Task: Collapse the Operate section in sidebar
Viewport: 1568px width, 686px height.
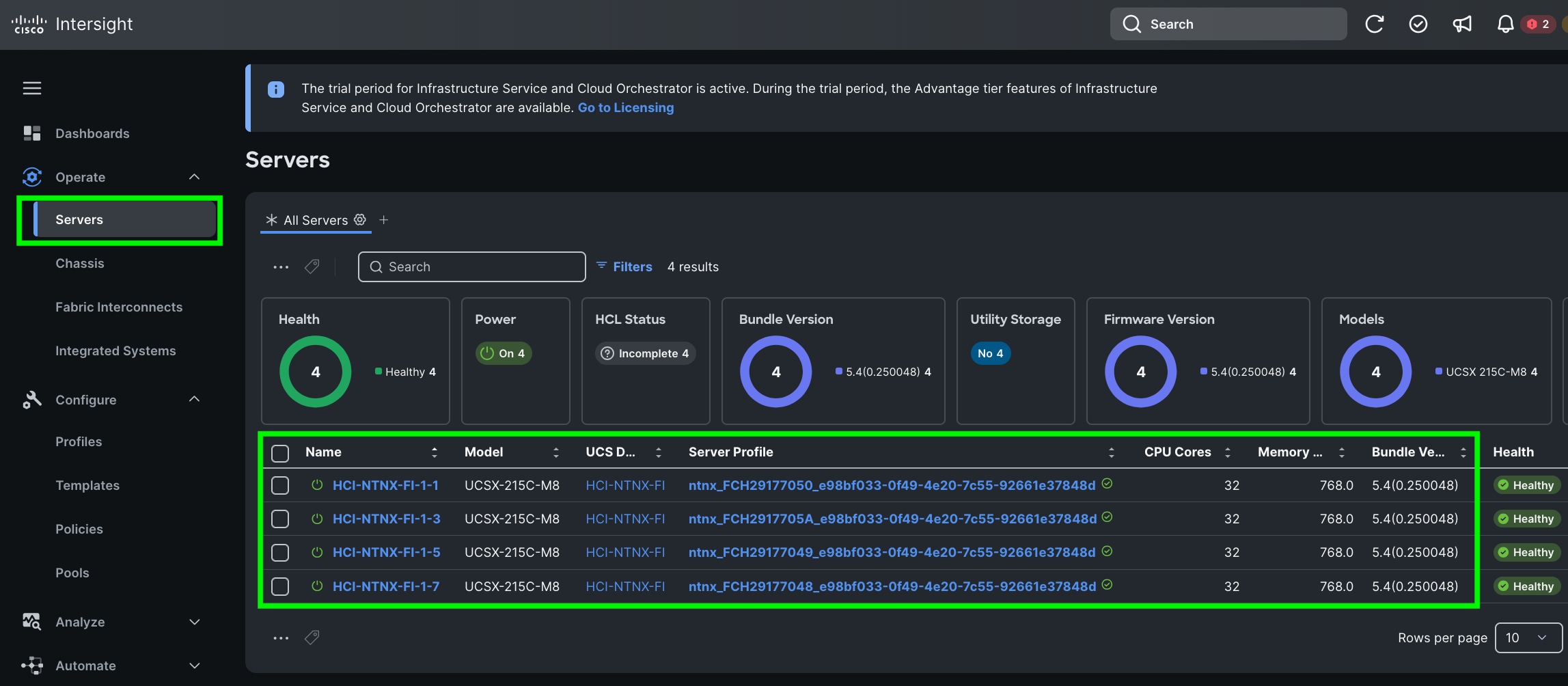Action: [x=194, y=177]
